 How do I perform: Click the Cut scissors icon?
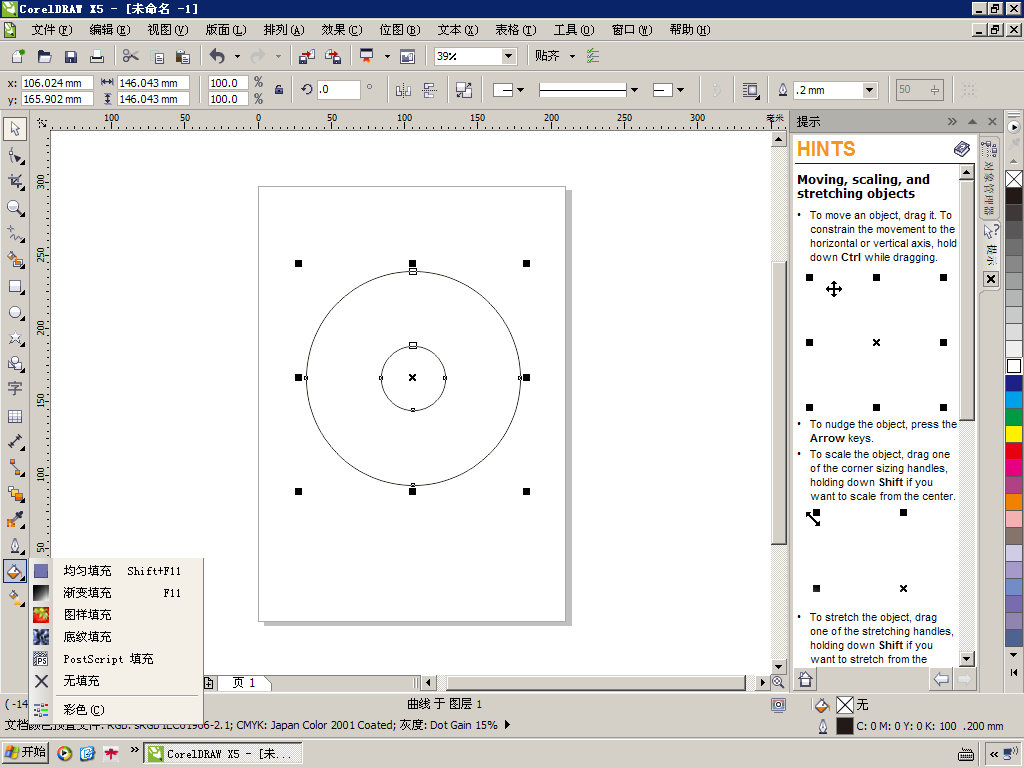point(131,56)
